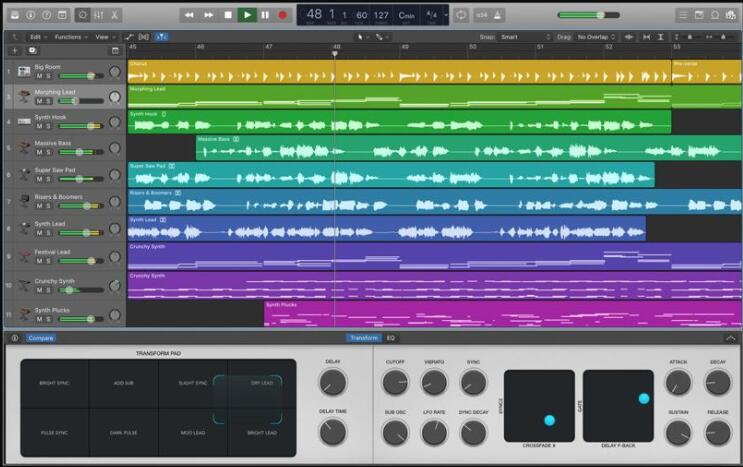This screenshot has height=467, width=743.
Task: Add a new track with plus button
Action: tap(14, 51)
